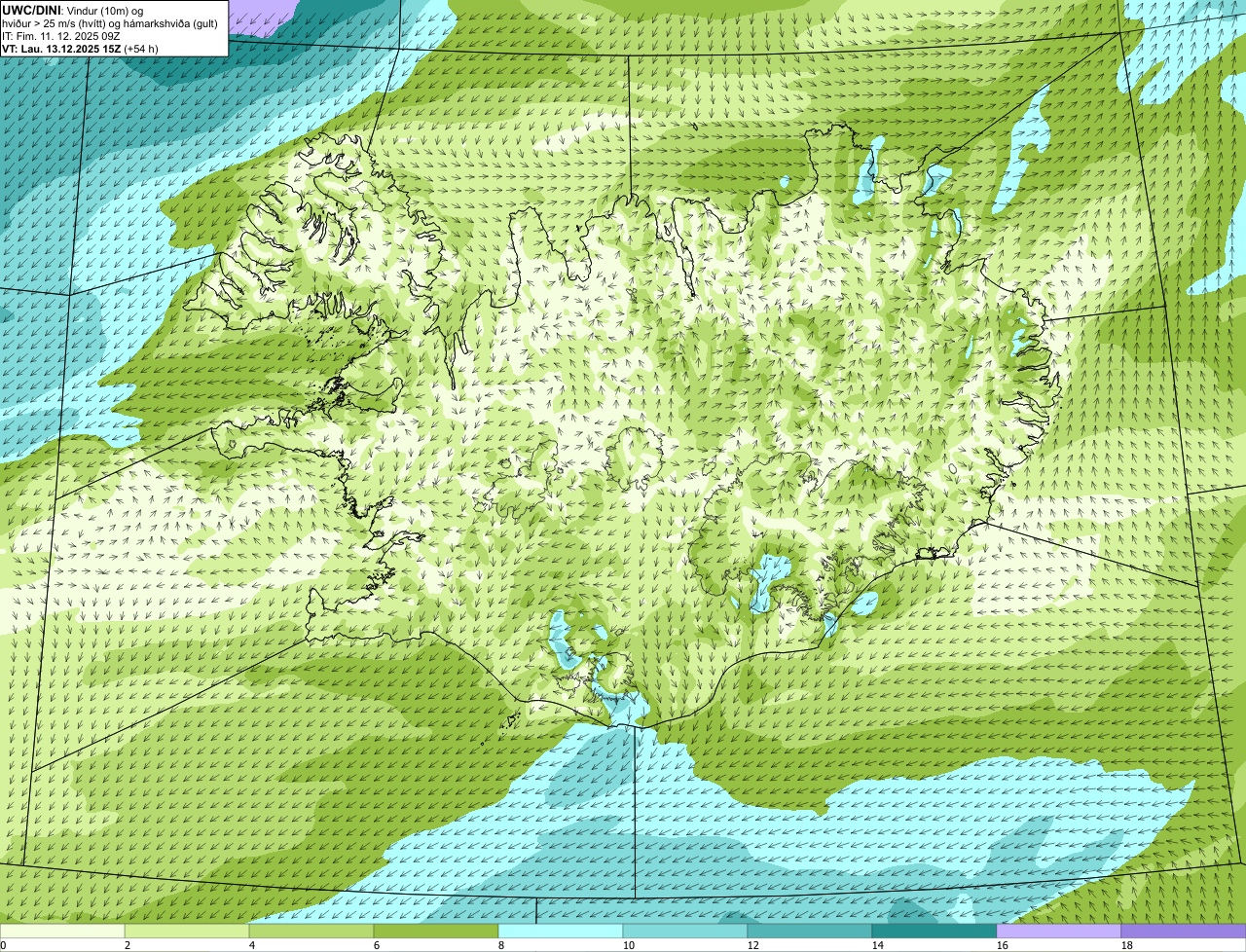Click the legend scale label '18'
The height and width of the screenshot is (952, 1246).
click(x=1127, y=945)
